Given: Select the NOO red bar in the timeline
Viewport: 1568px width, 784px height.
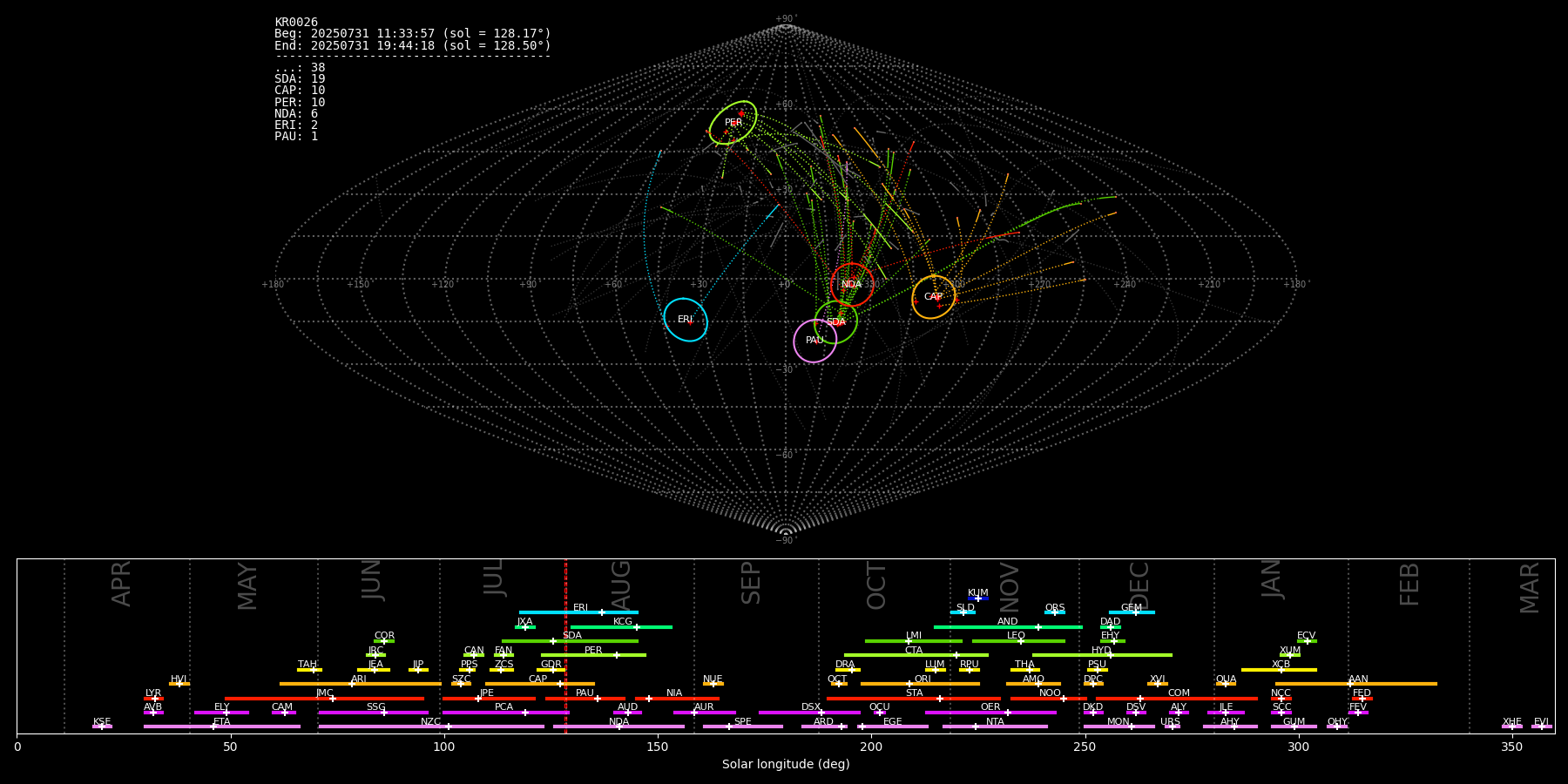Looking at the screenshot, I should pos(1049,698).
